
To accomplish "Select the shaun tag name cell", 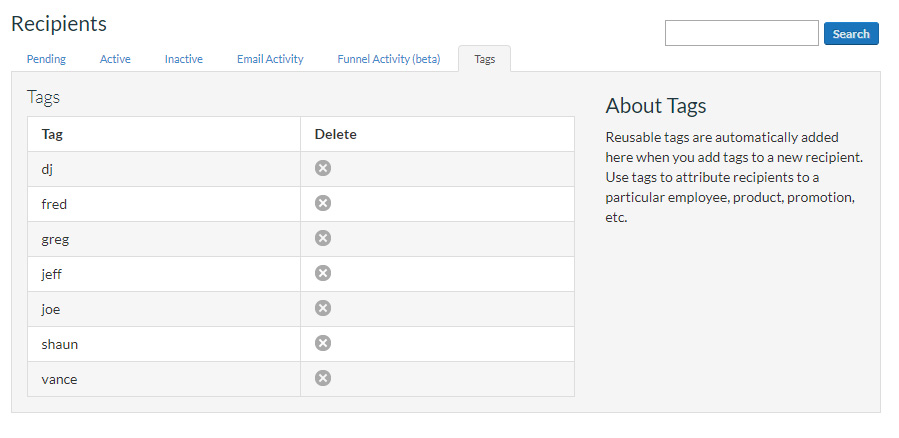I will pyautogui.click(x=60, y=344).
